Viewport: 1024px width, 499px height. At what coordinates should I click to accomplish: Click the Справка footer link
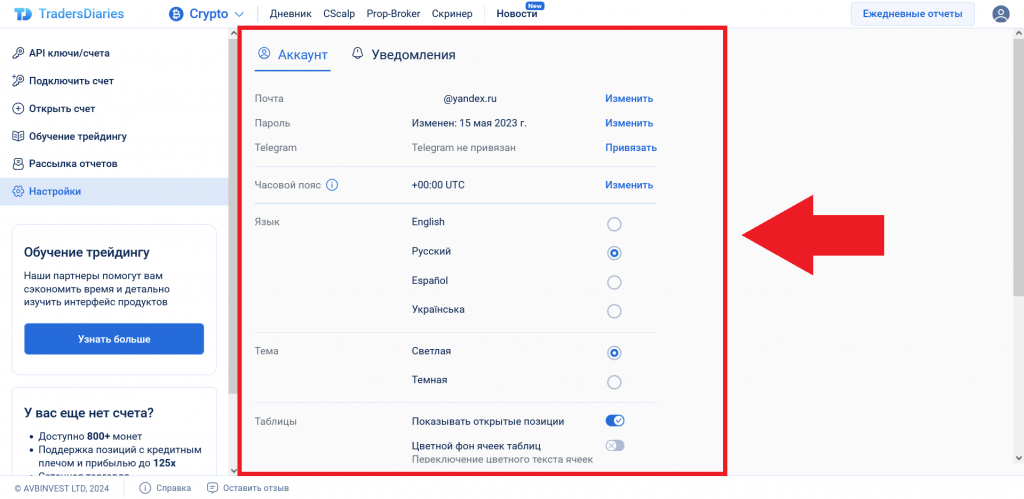coord(174,488)
